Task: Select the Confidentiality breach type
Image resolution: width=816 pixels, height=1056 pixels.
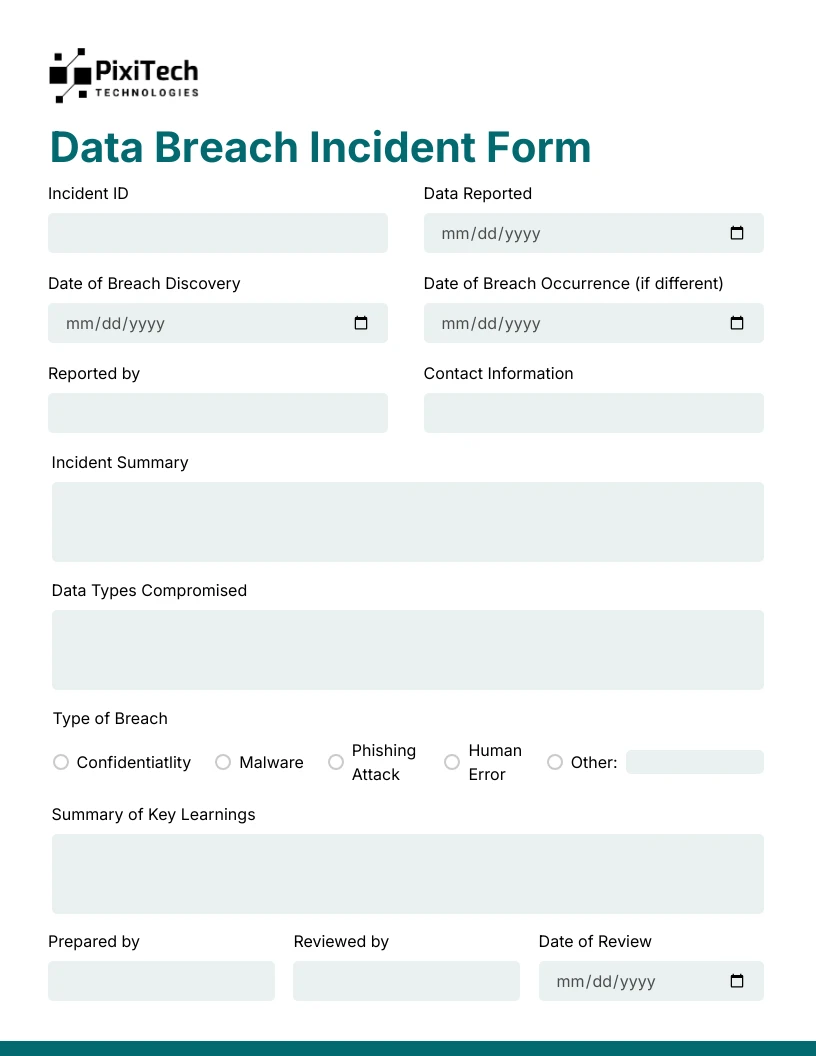Action: pyautogui.click(x=60, y=762)
